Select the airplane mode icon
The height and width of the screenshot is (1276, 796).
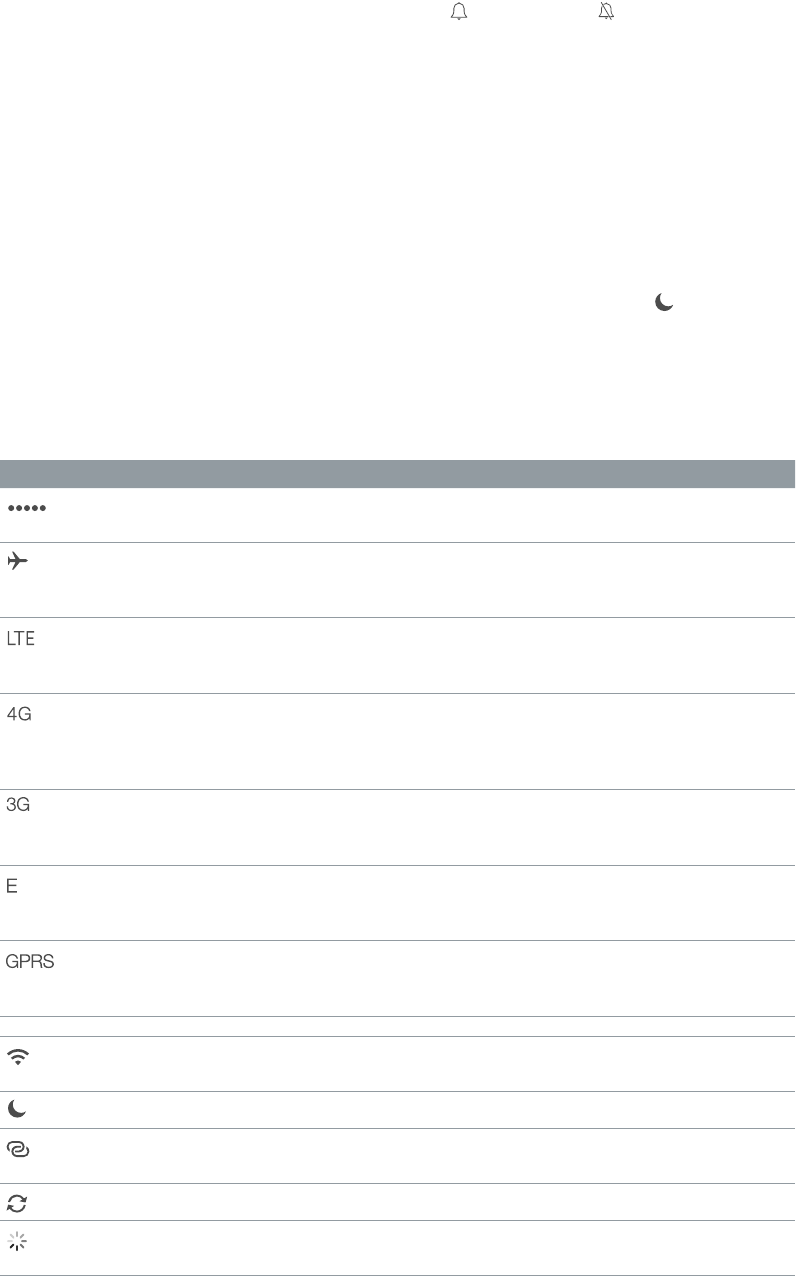20,562
